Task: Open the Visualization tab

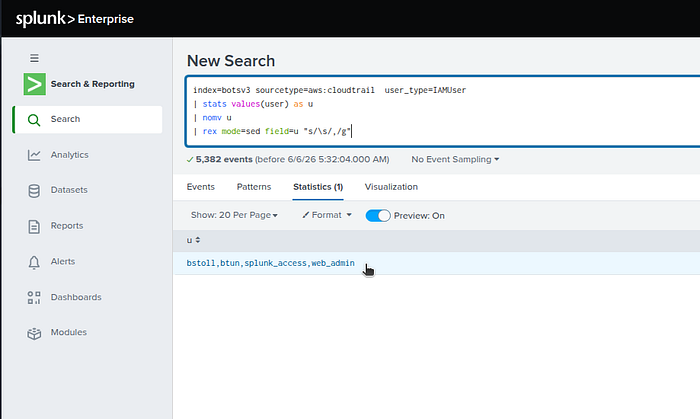Action: pyautogui.click(x=391, y=187)
